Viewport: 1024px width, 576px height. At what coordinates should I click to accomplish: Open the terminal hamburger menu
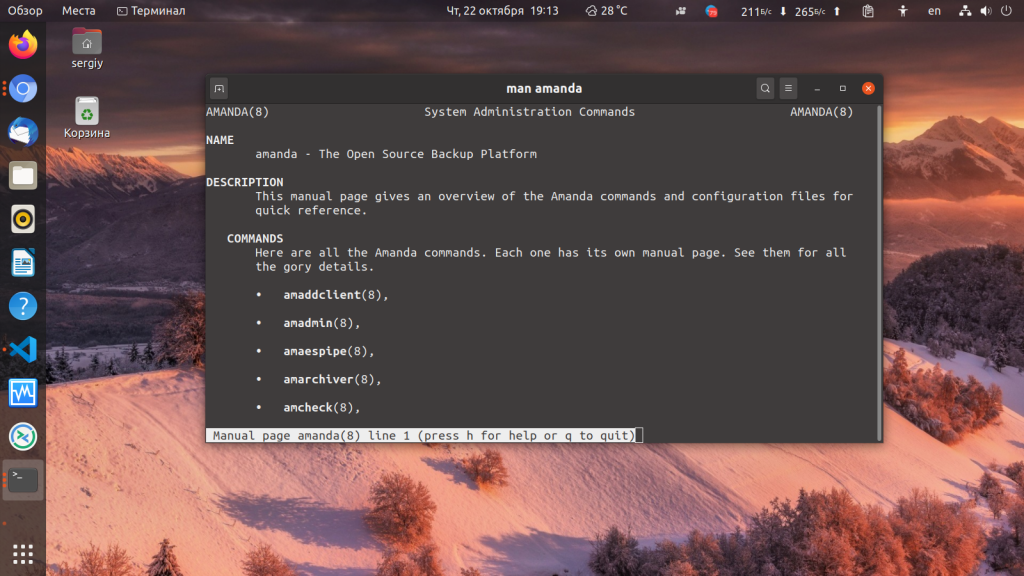(788, 88)
